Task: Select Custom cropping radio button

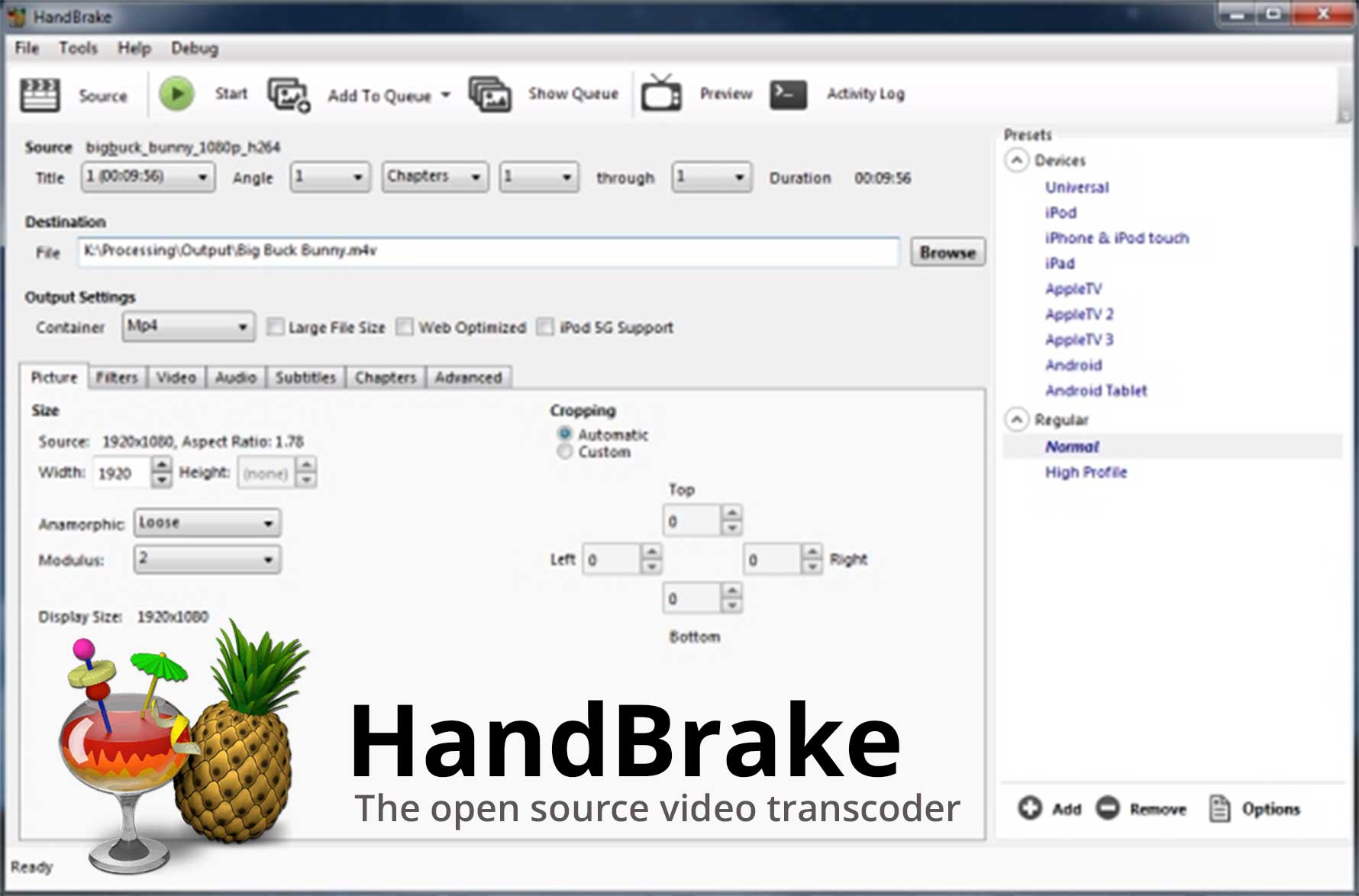Action: pos(565,451)
